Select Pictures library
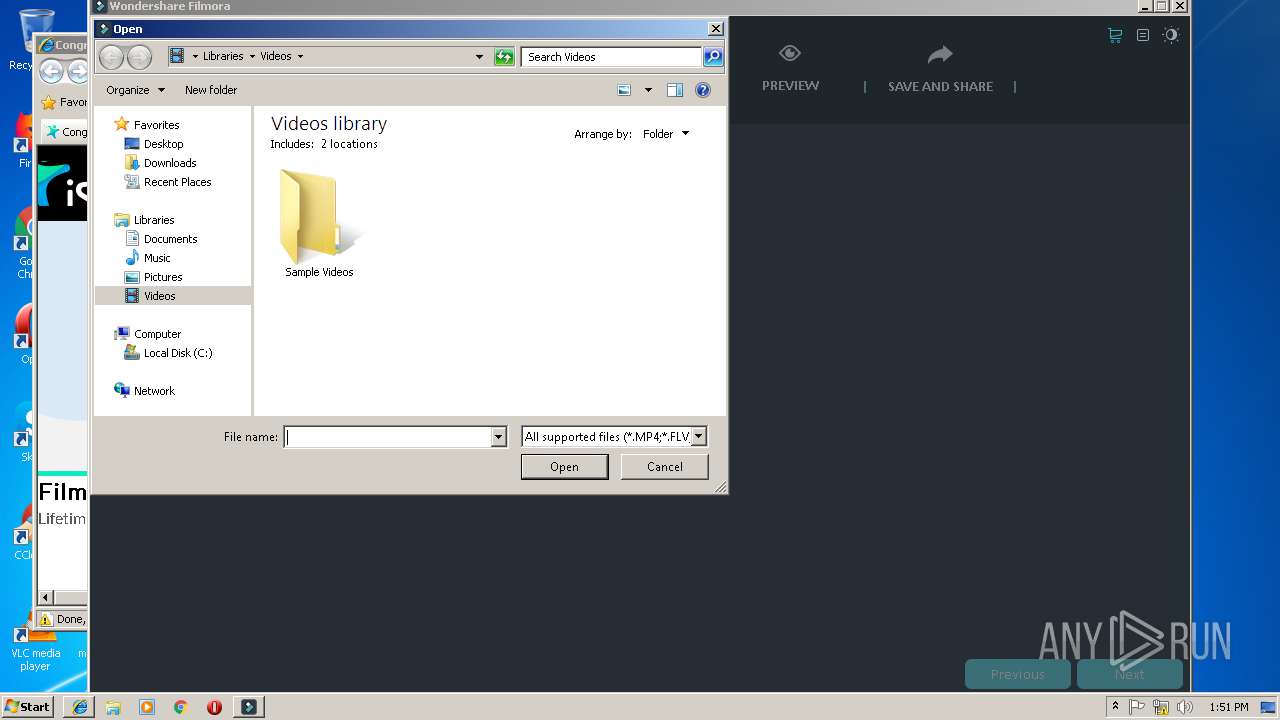 [163, 277]
